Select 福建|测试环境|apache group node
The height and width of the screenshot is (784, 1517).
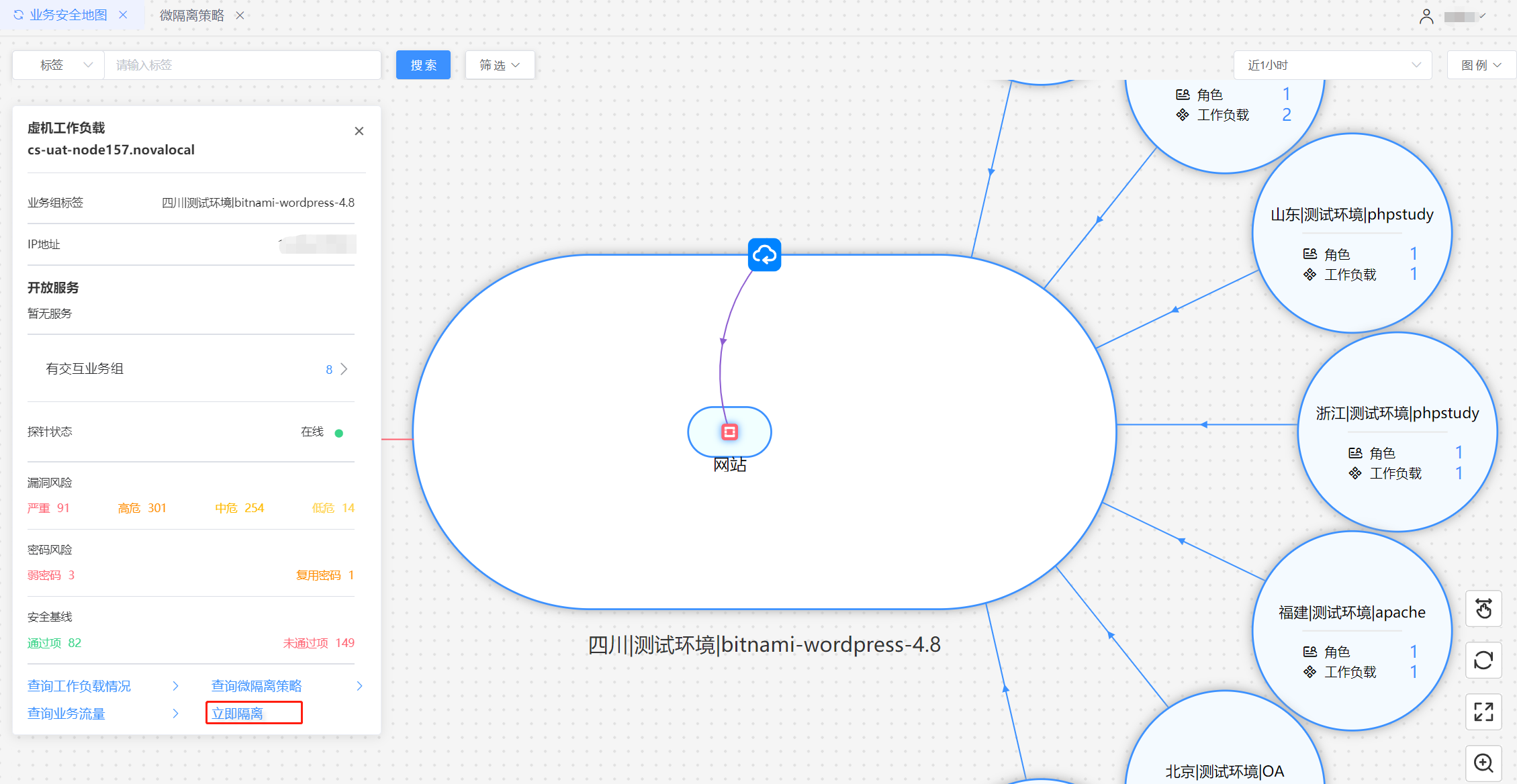click(x=1352, y=630)
